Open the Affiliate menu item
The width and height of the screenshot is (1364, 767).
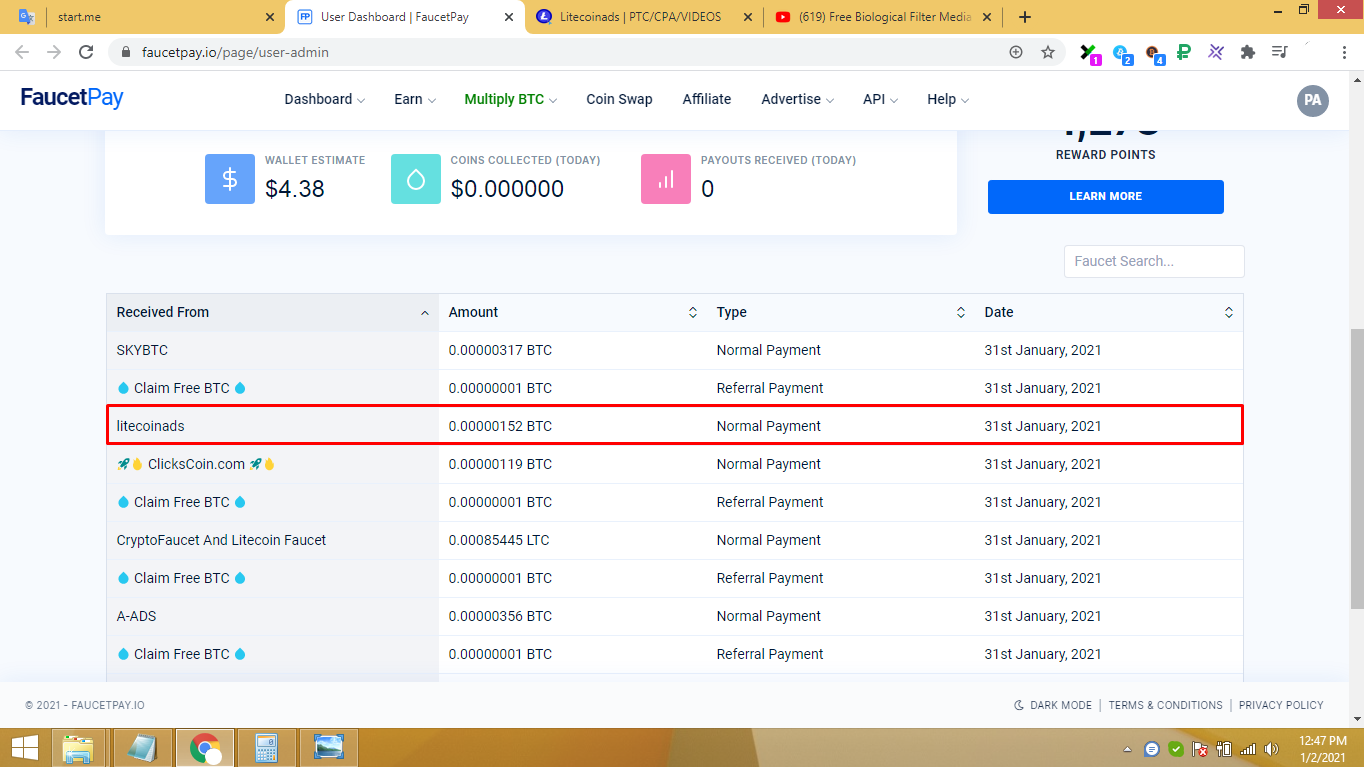707,99
